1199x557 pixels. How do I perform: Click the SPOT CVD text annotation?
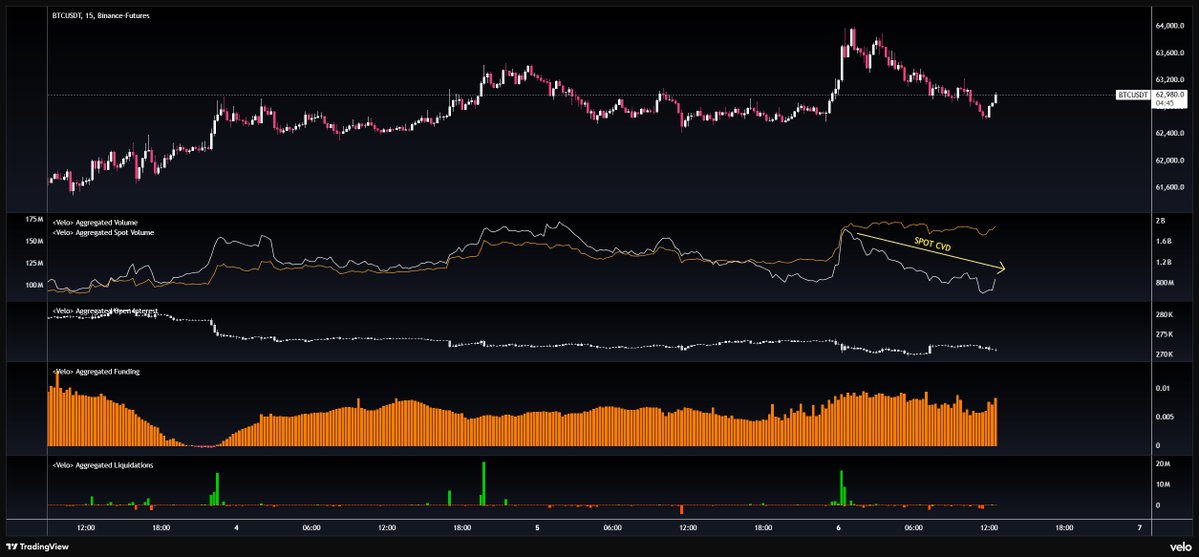932,243
